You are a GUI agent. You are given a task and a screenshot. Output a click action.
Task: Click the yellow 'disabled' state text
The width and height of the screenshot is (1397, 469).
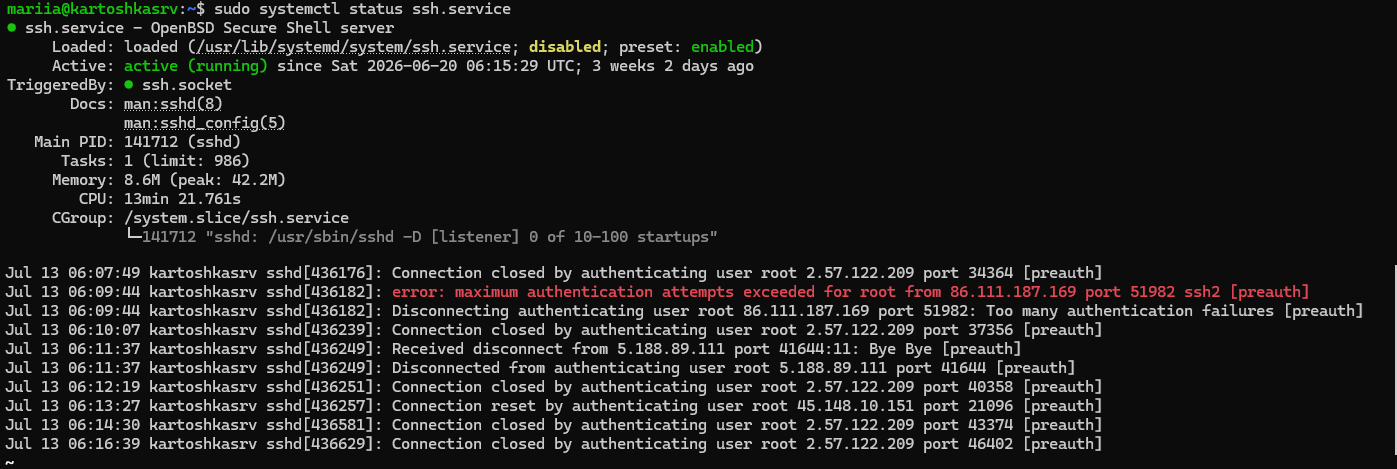pos(565,47)
